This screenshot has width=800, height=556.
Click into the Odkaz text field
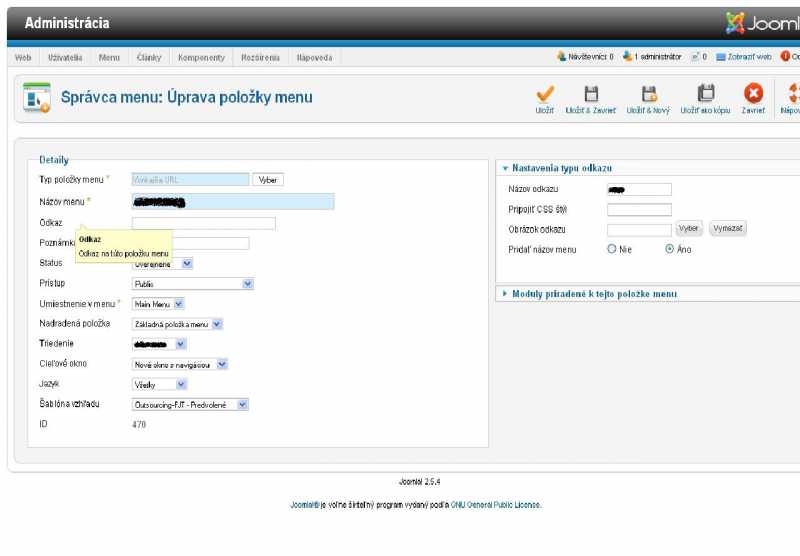(204, 223)
